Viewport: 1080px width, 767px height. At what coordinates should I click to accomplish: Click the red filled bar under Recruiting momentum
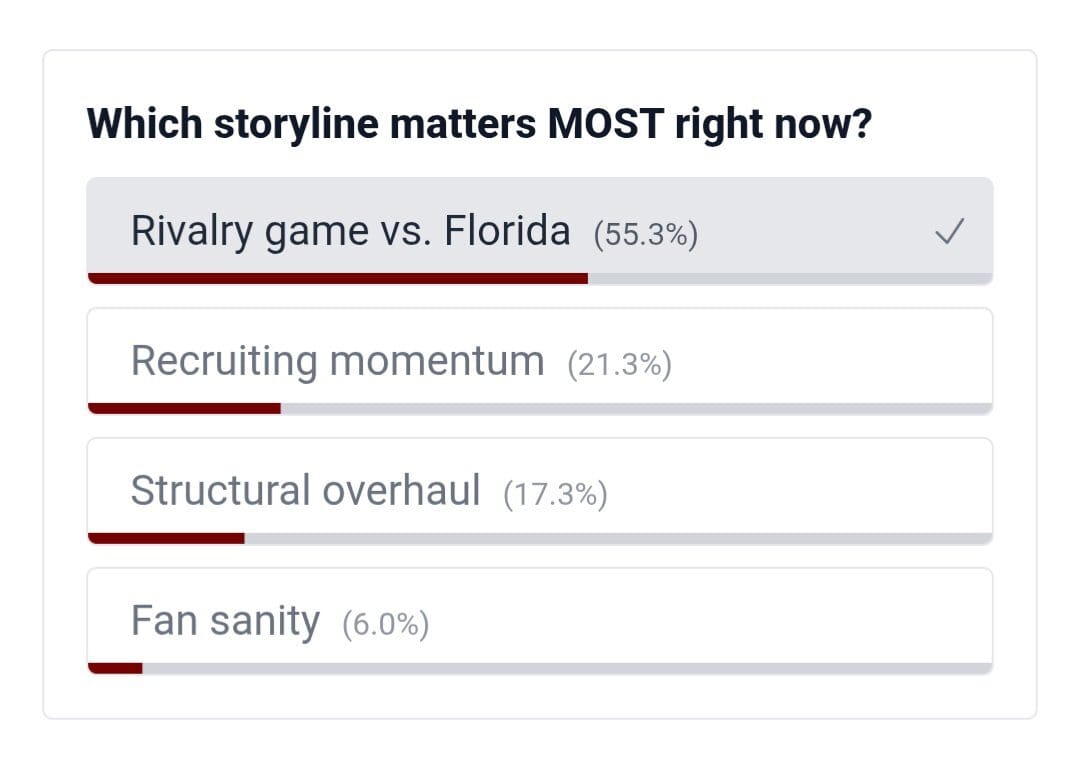[x=185, y=408]
